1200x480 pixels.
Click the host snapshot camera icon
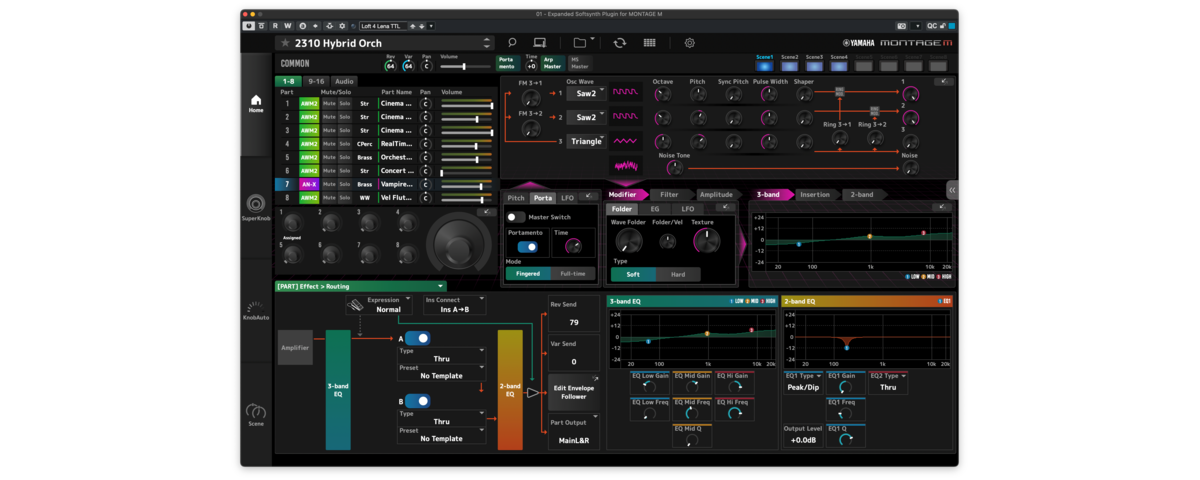tap(902, 26)
